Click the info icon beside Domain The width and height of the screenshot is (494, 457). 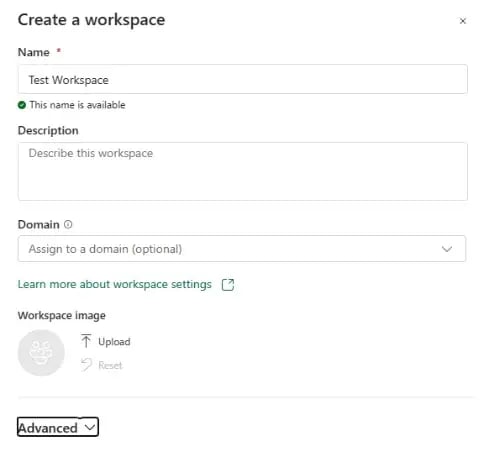tap(68, 224)
